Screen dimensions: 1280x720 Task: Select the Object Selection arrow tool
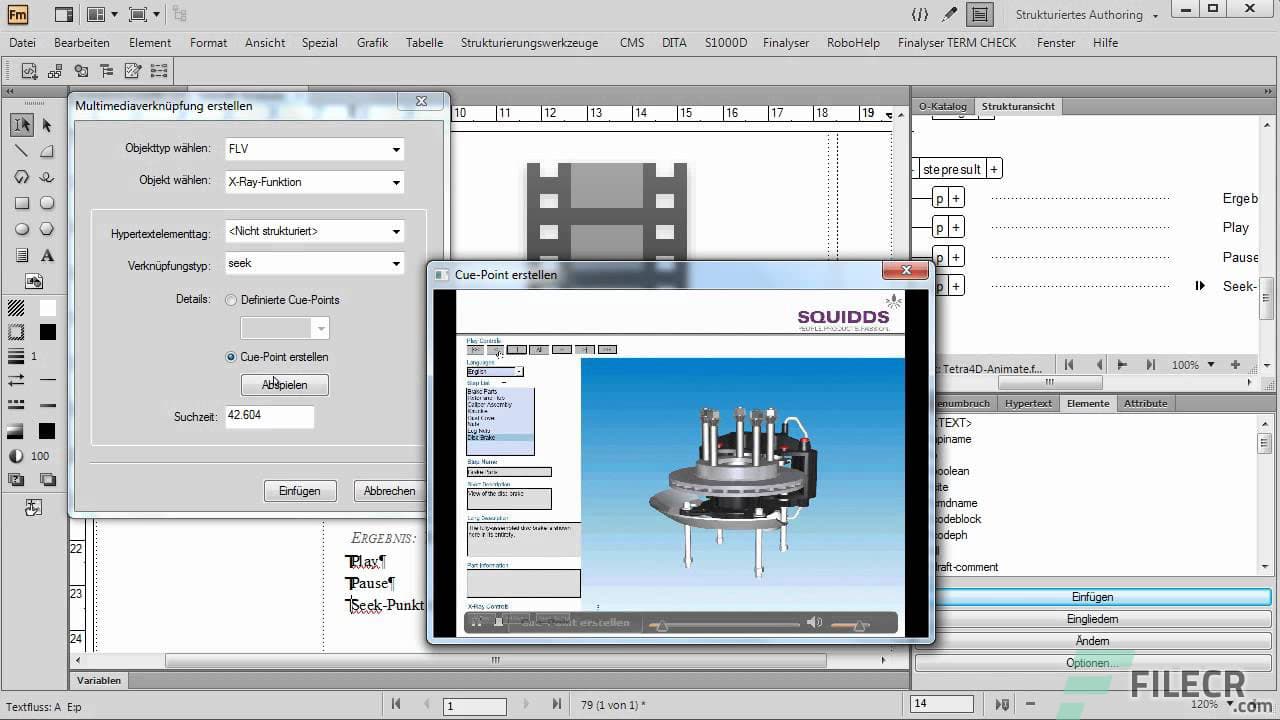(x=47, y=125)
